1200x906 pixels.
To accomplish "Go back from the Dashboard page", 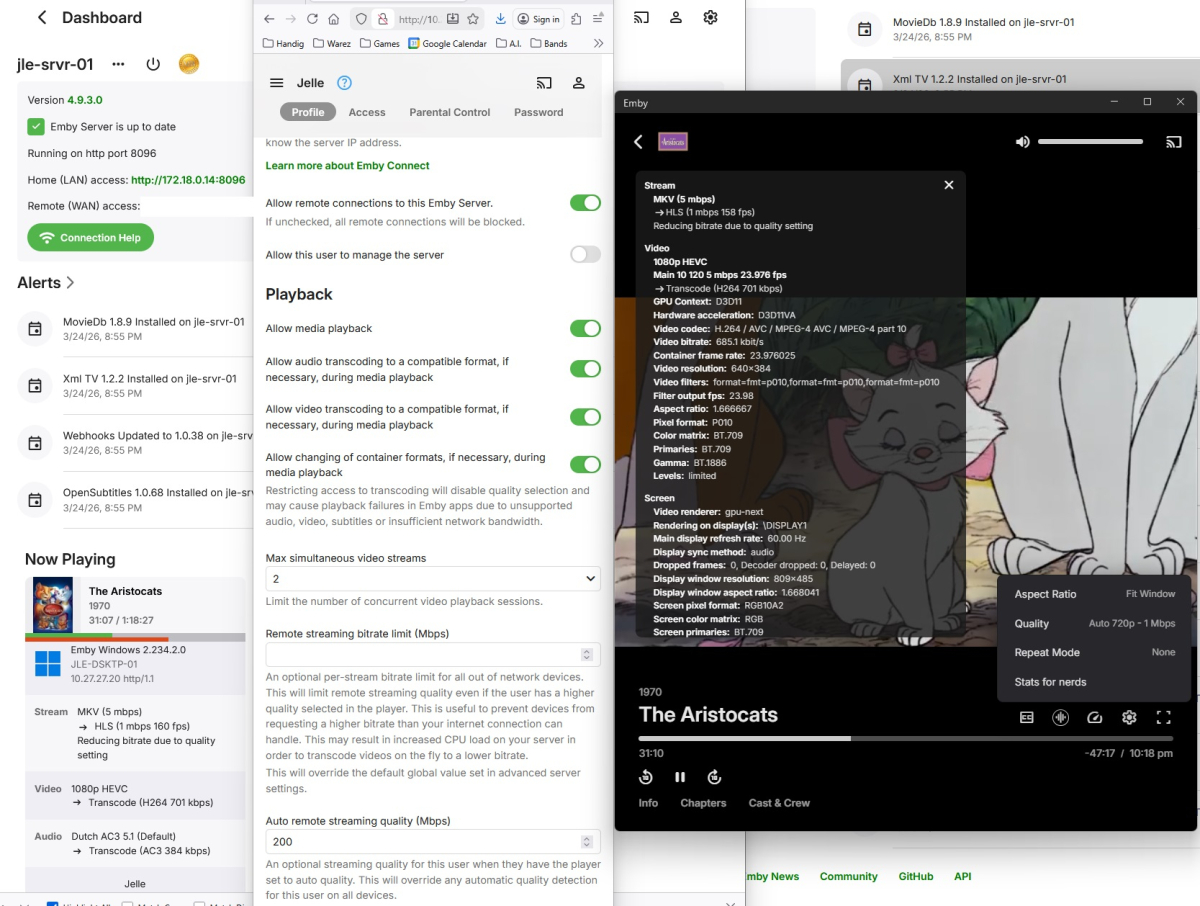I will pyautogui.click(x=42, y=18).
